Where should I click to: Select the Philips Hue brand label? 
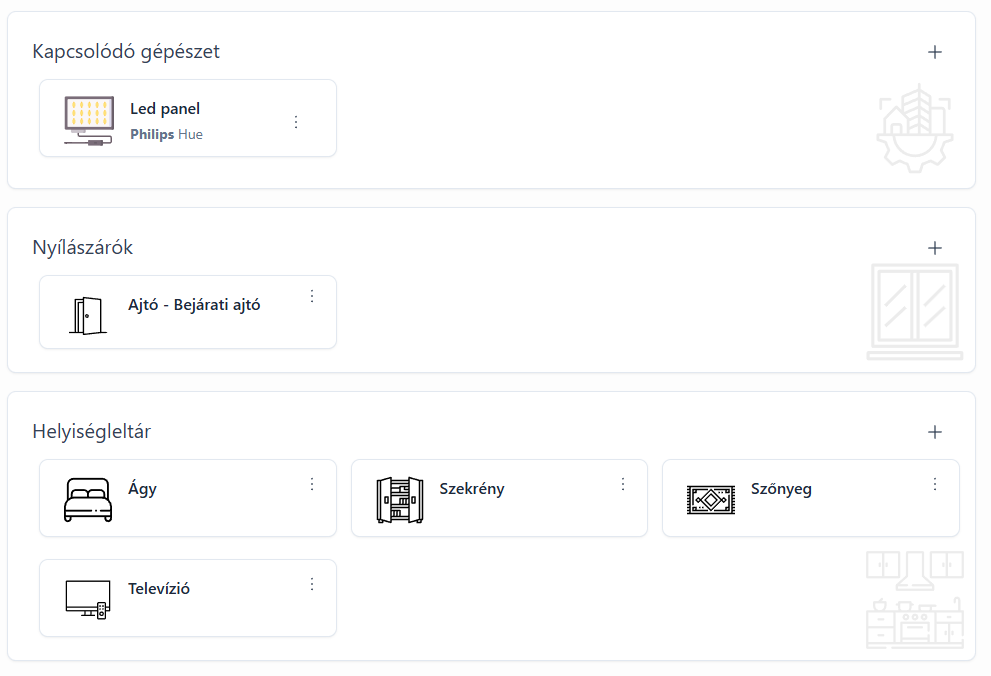pos(166,135)
